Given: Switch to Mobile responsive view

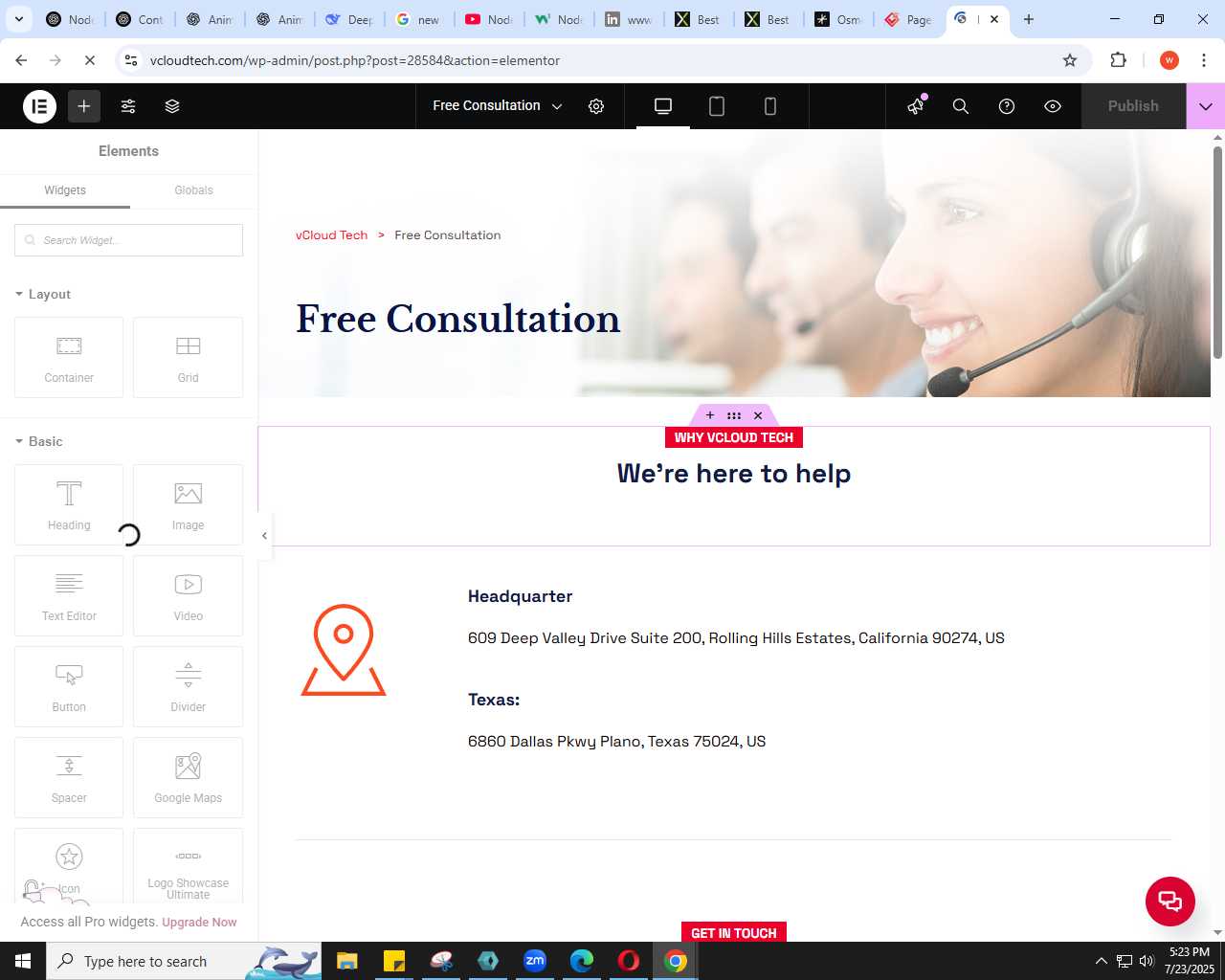Looking at the screenshot, I should (770, 106).
